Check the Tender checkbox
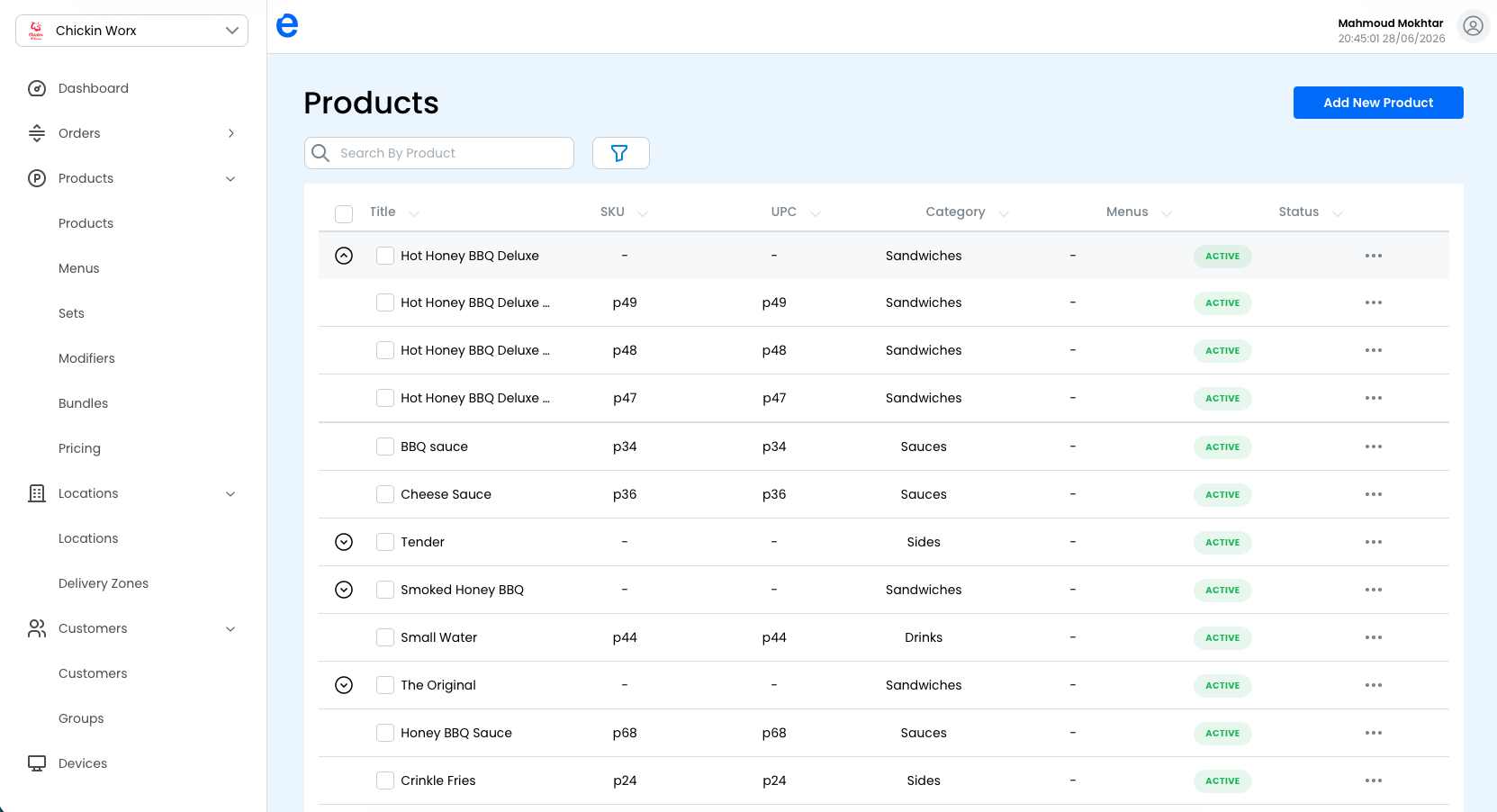Screen dimensions: 1497x812 (385, 542)
